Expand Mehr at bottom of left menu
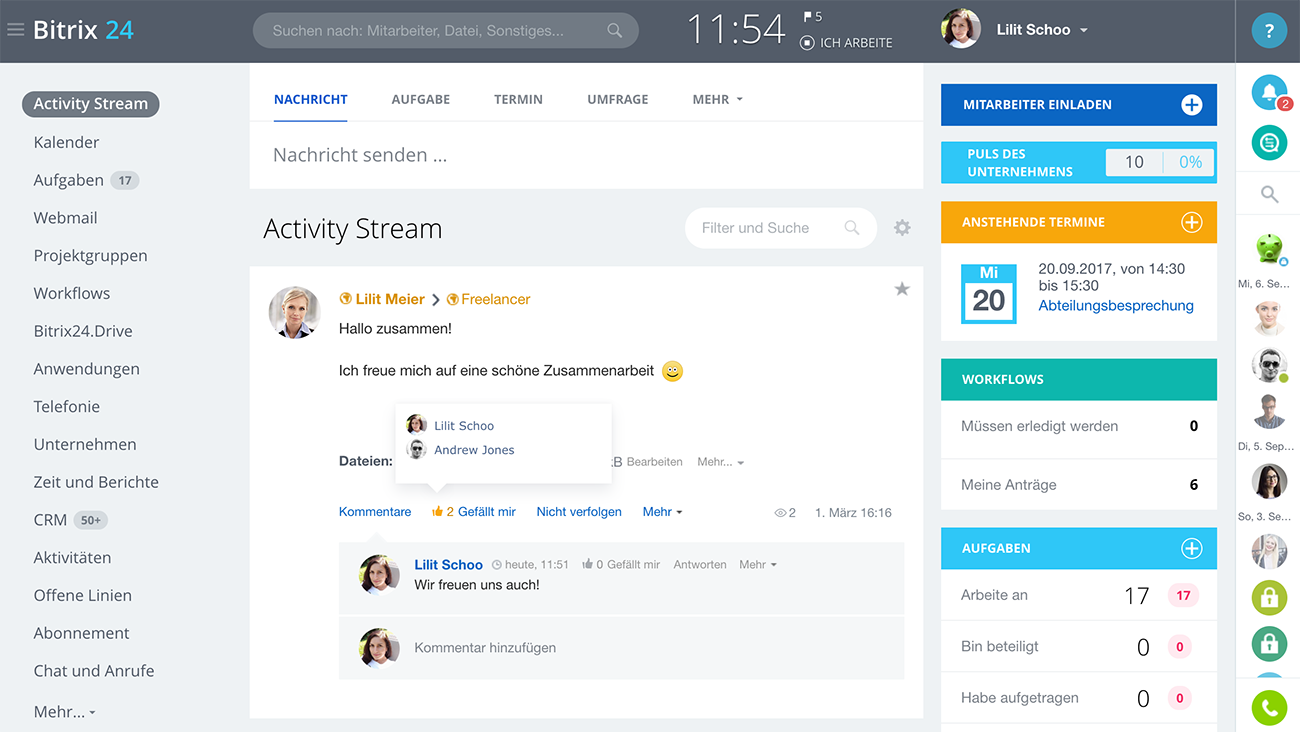 pyautogui.click(x=65, y=712)
